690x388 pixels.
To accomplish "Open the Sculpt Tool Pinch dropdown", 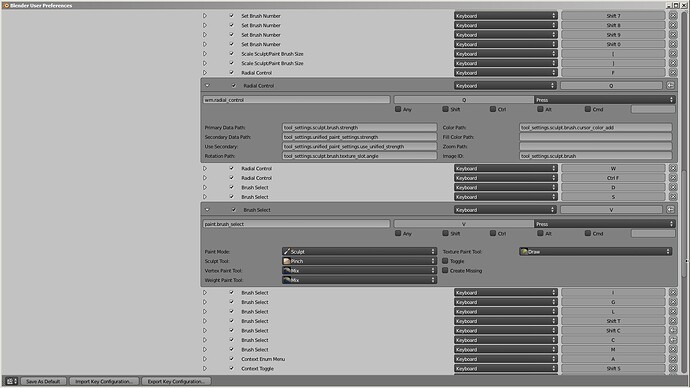I will point(359,261).
